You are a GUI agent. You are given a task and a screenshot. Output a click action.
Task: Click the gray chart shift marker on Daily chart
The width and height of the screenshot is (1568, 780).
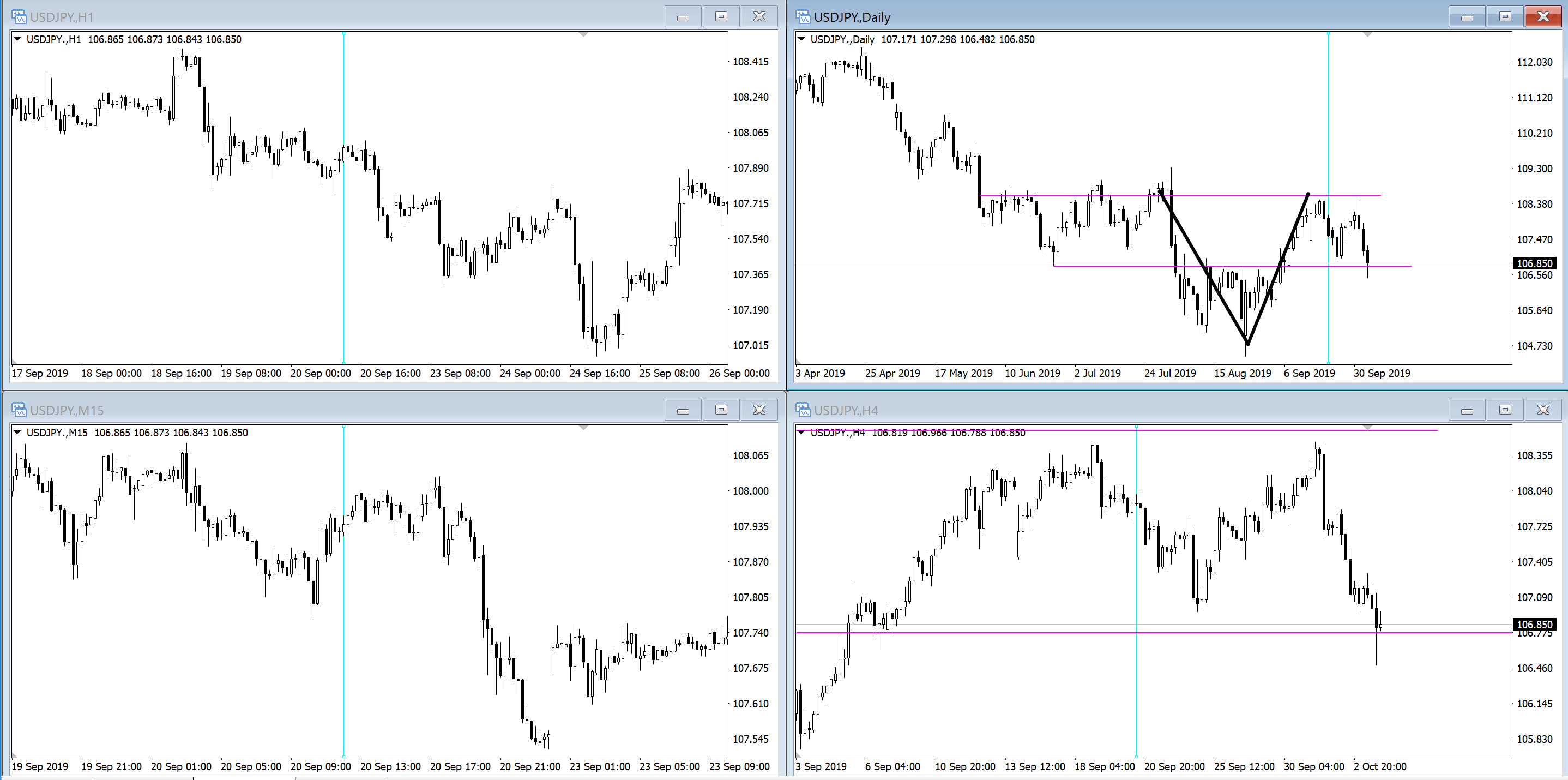click(x=1367, y=34)
